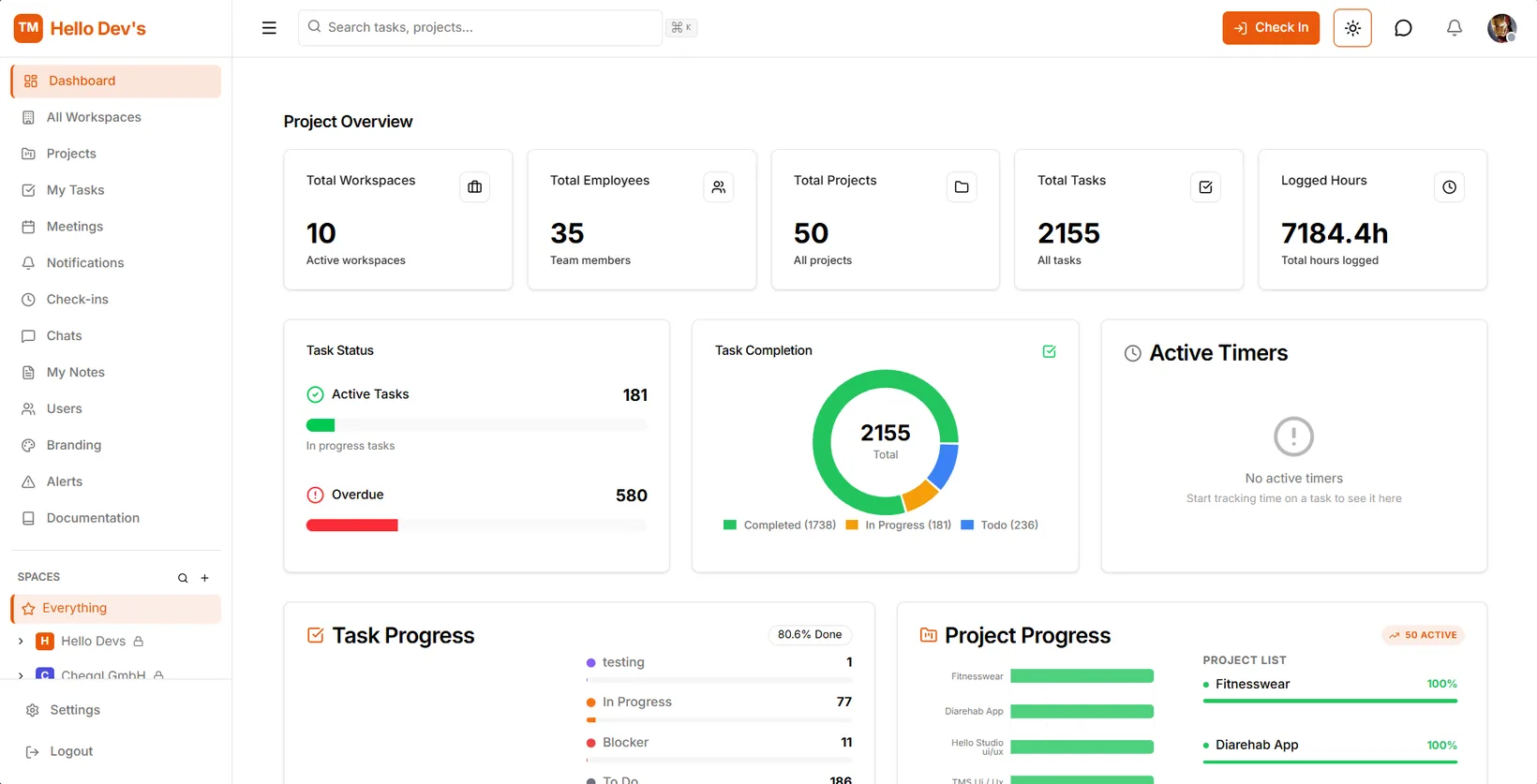1537x784 pixels.
Task: Click the lock icon next to Hello Devs
Action: [139, 642]
